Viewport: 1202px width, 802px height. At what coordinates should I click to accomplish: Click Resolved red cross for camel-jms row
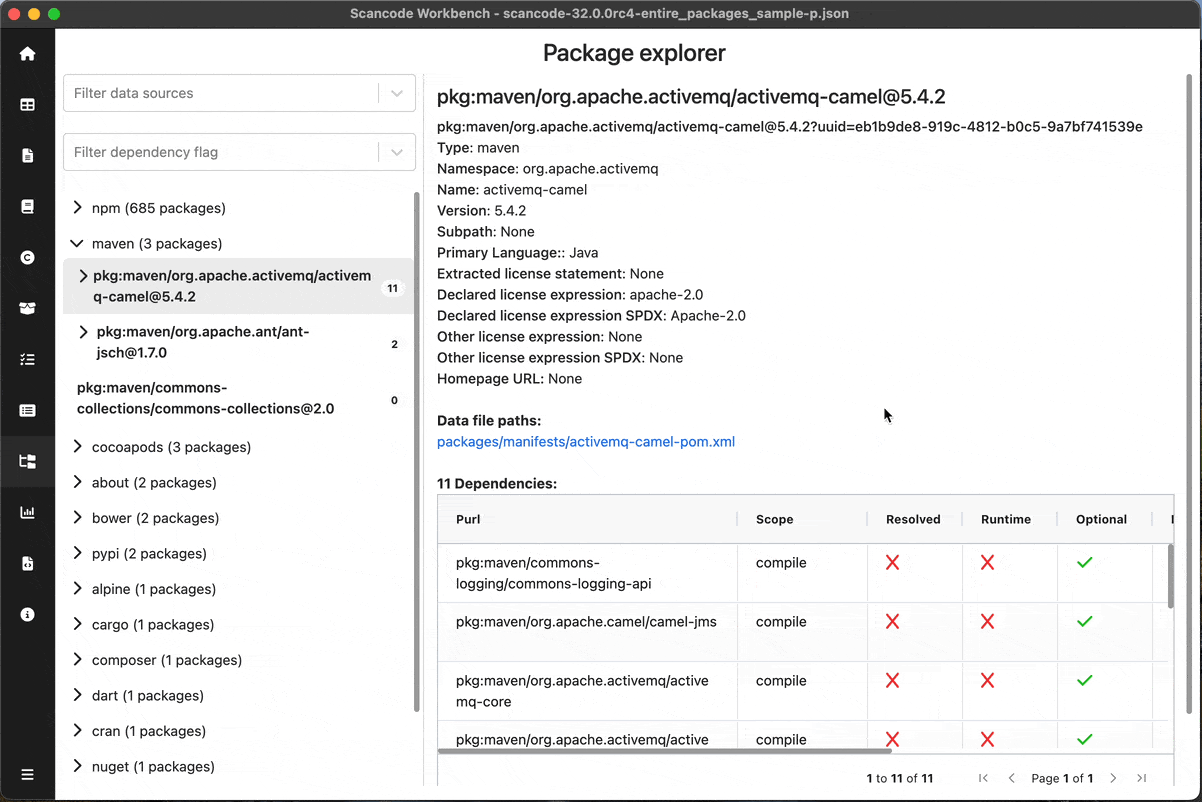click(893, 622)
